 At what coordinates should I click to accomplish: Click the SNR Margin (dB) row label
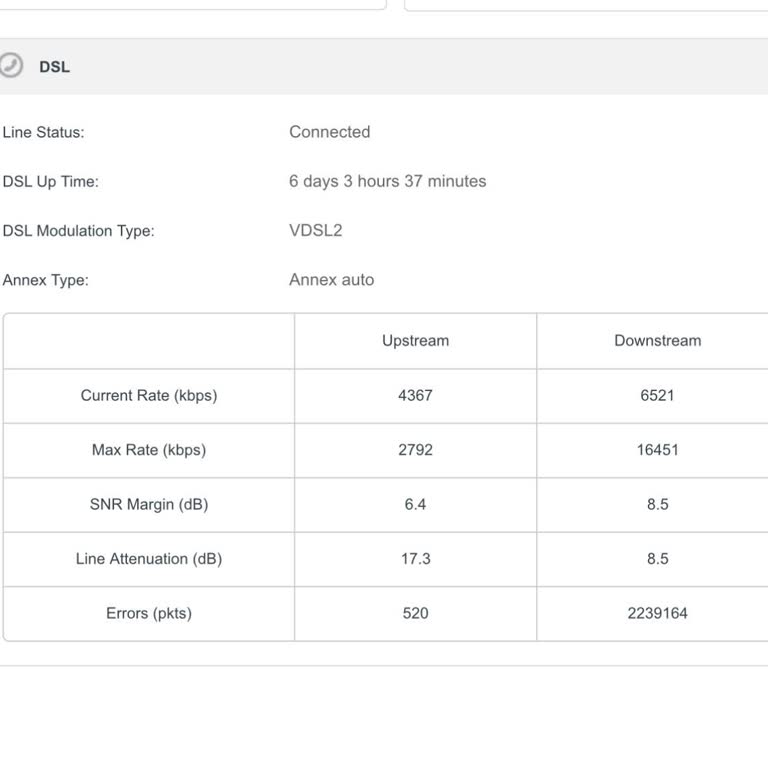(148, 504)
